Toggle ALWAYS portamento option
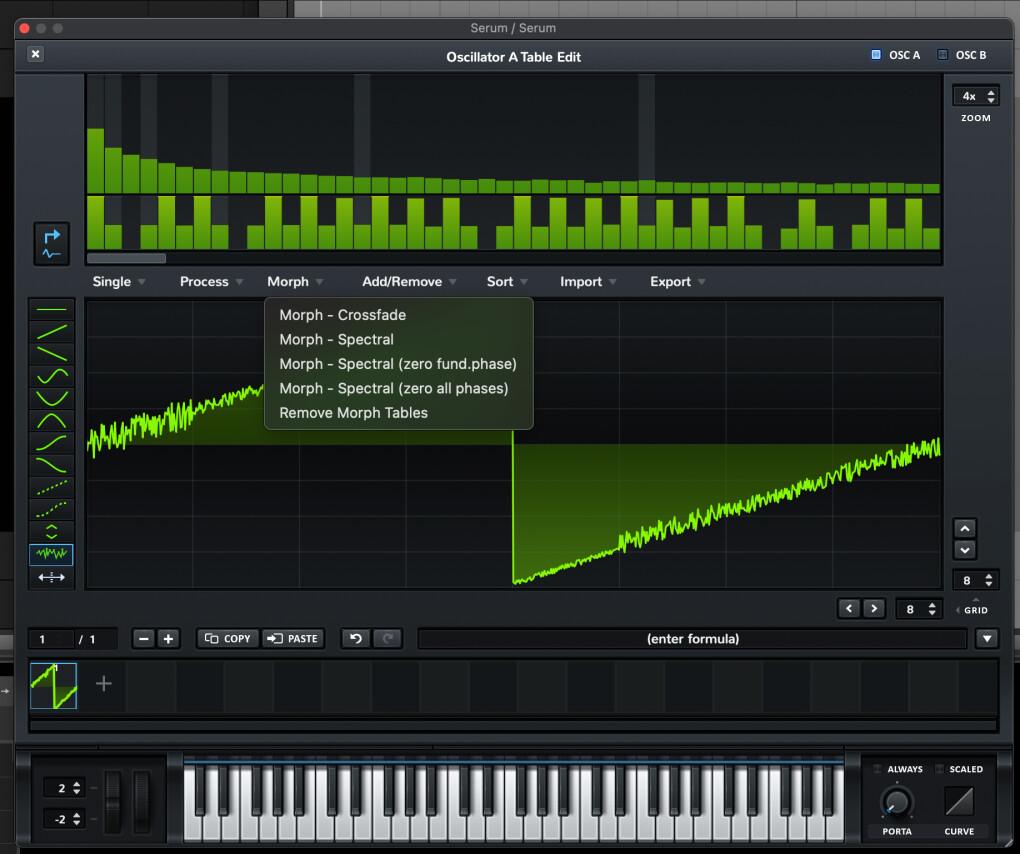This screenshot has width=1020, height=854. [x=879, y=769]
